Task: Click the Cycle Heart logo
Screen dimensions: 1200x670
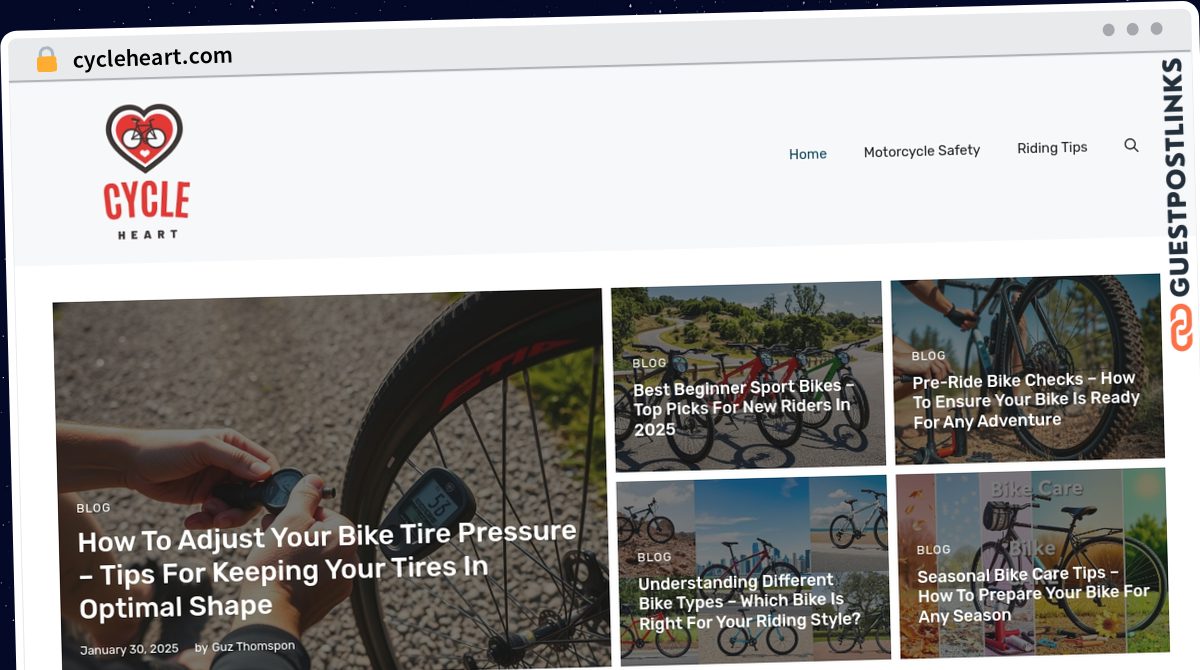Action: tap(145, 172)
